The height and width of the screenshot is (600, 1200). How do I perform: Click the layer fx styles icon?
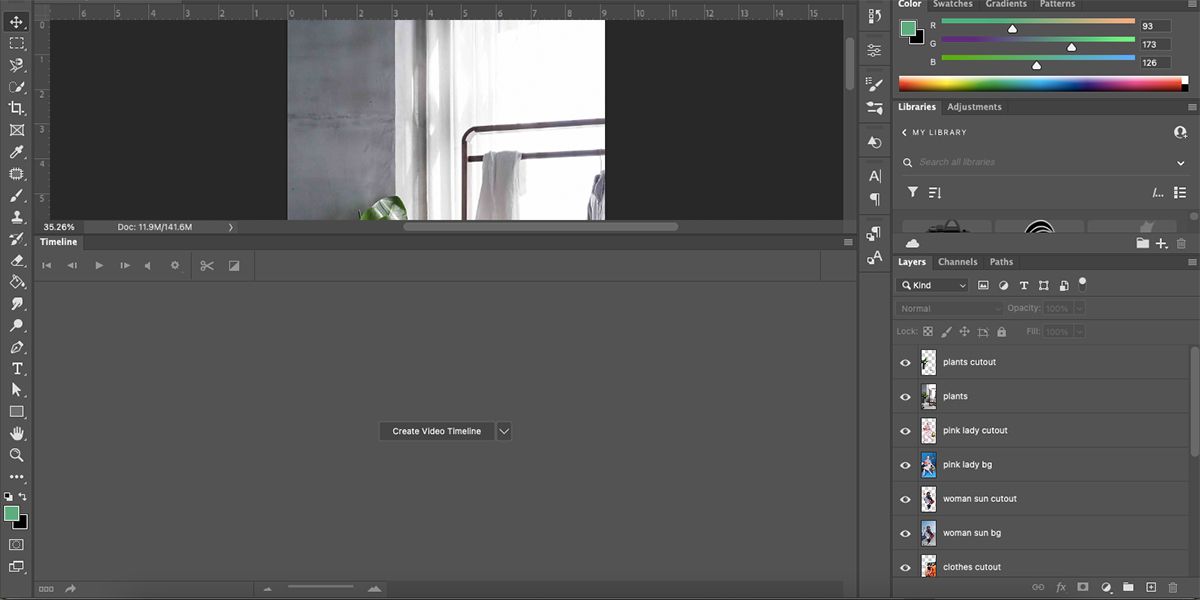(x=1061, y=587)
